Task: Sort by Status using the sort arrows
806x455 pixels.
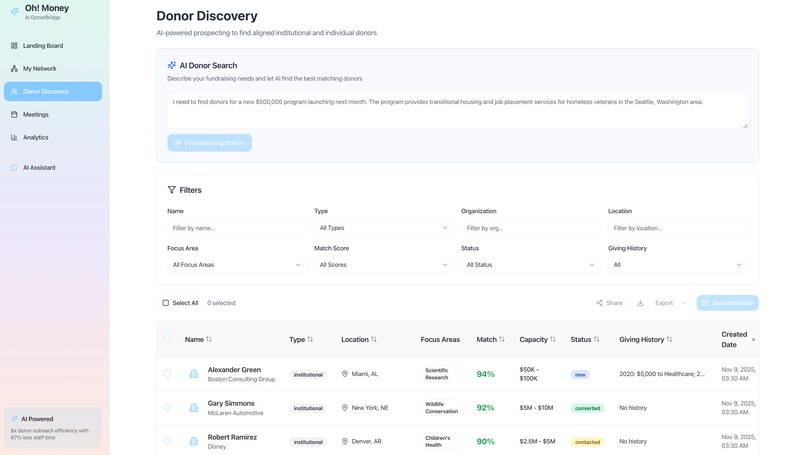Action: 596,339
